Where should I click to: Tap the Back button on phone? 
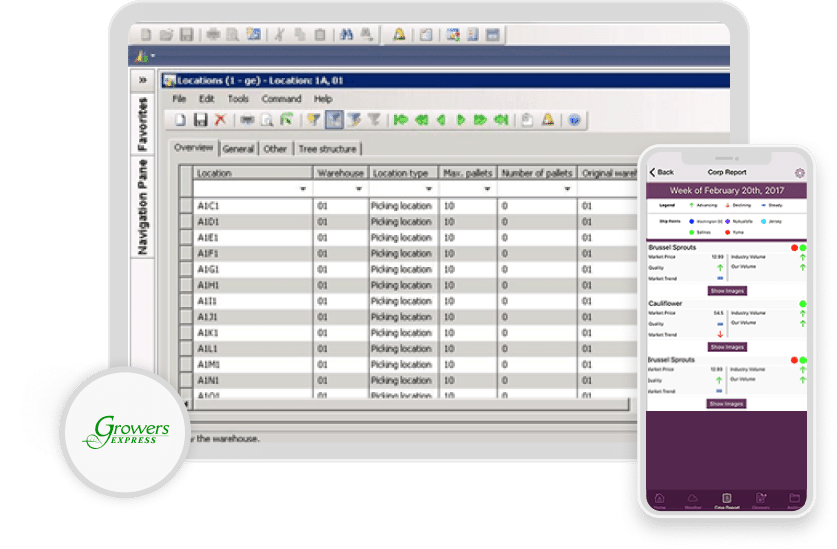click(x=661, y=173)
